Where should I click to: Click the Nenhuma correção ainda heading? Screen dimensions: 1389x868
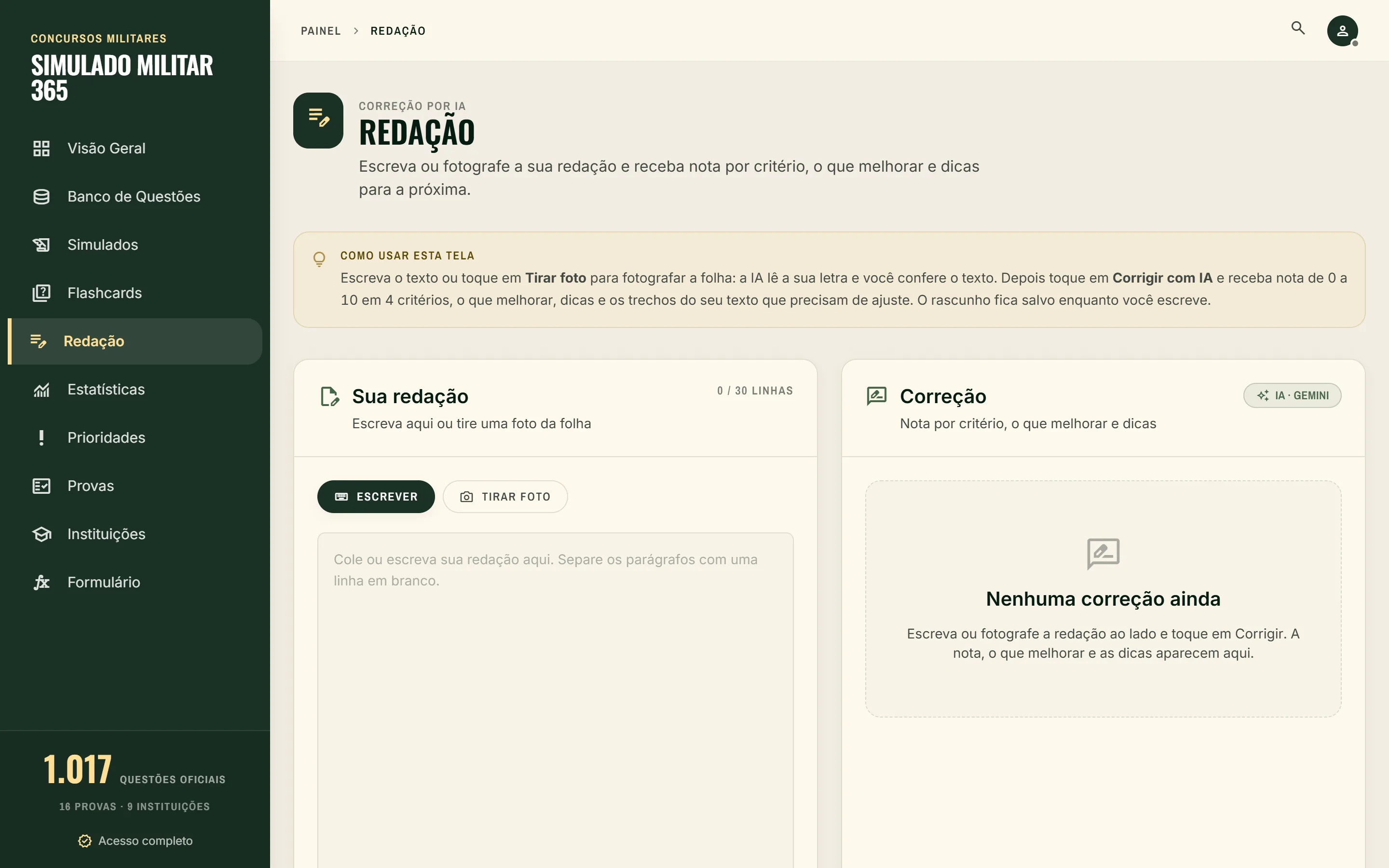coord(1103,599)
